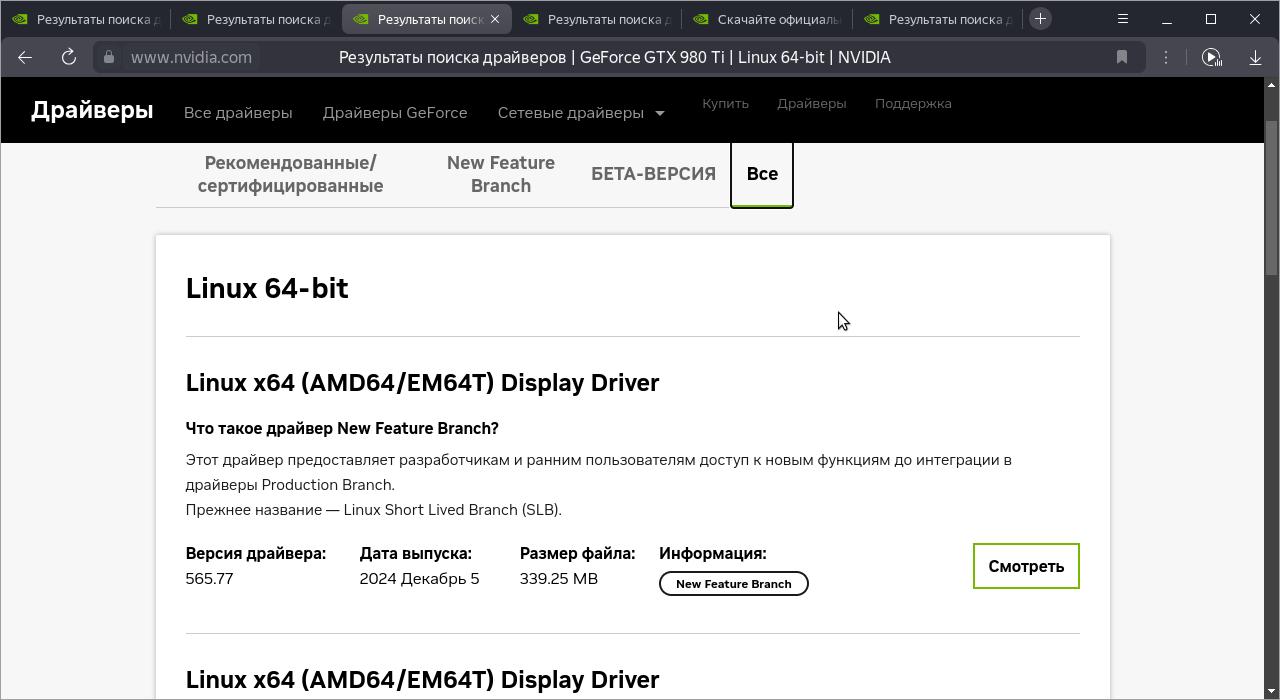The width and height of the screenshot is (1280, 700).
Task: Close the active tab with X
Action: 495,19
